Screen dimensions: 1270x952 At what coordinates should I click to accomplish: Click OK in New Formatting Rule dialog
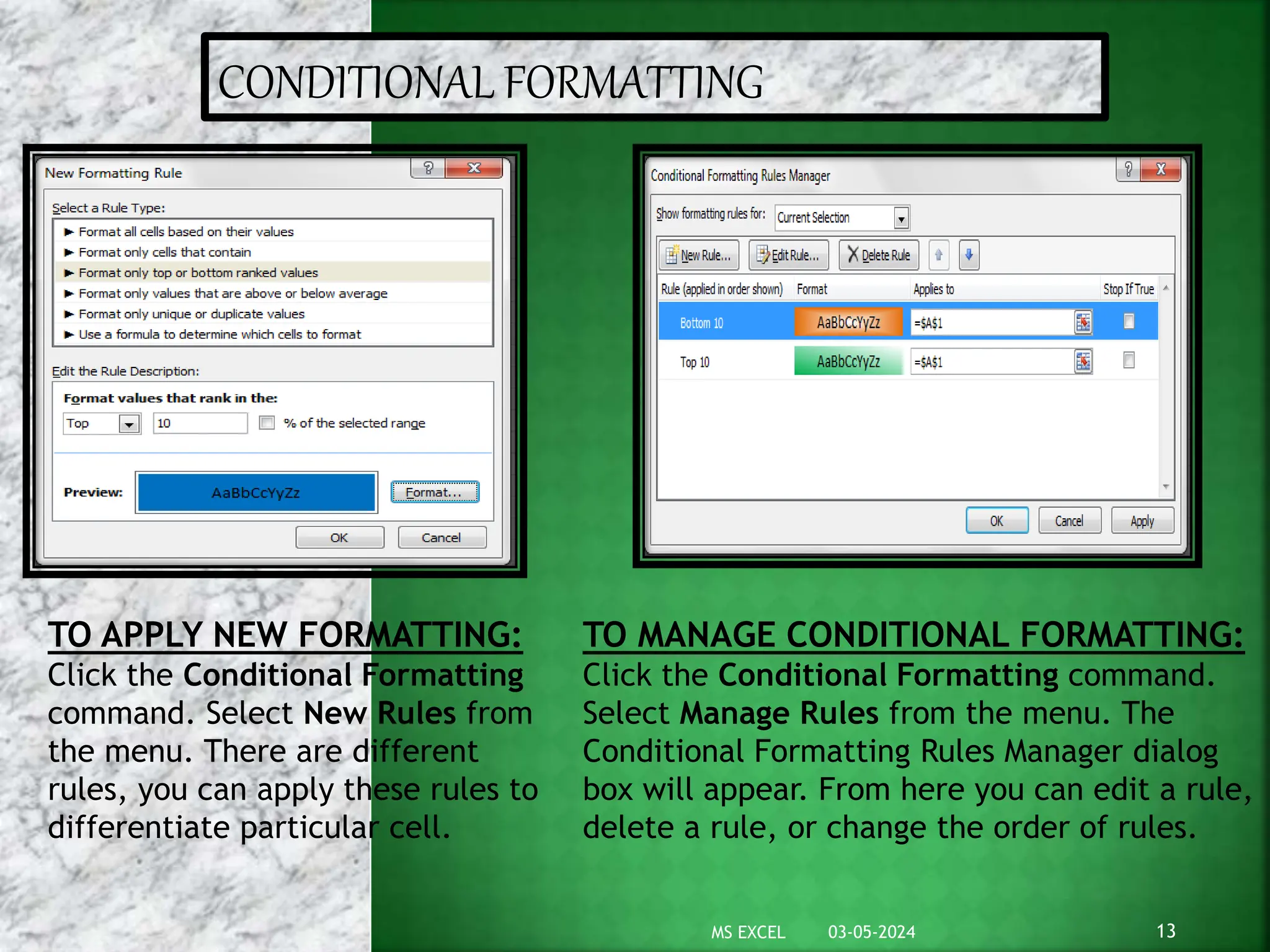click(339, 537)
